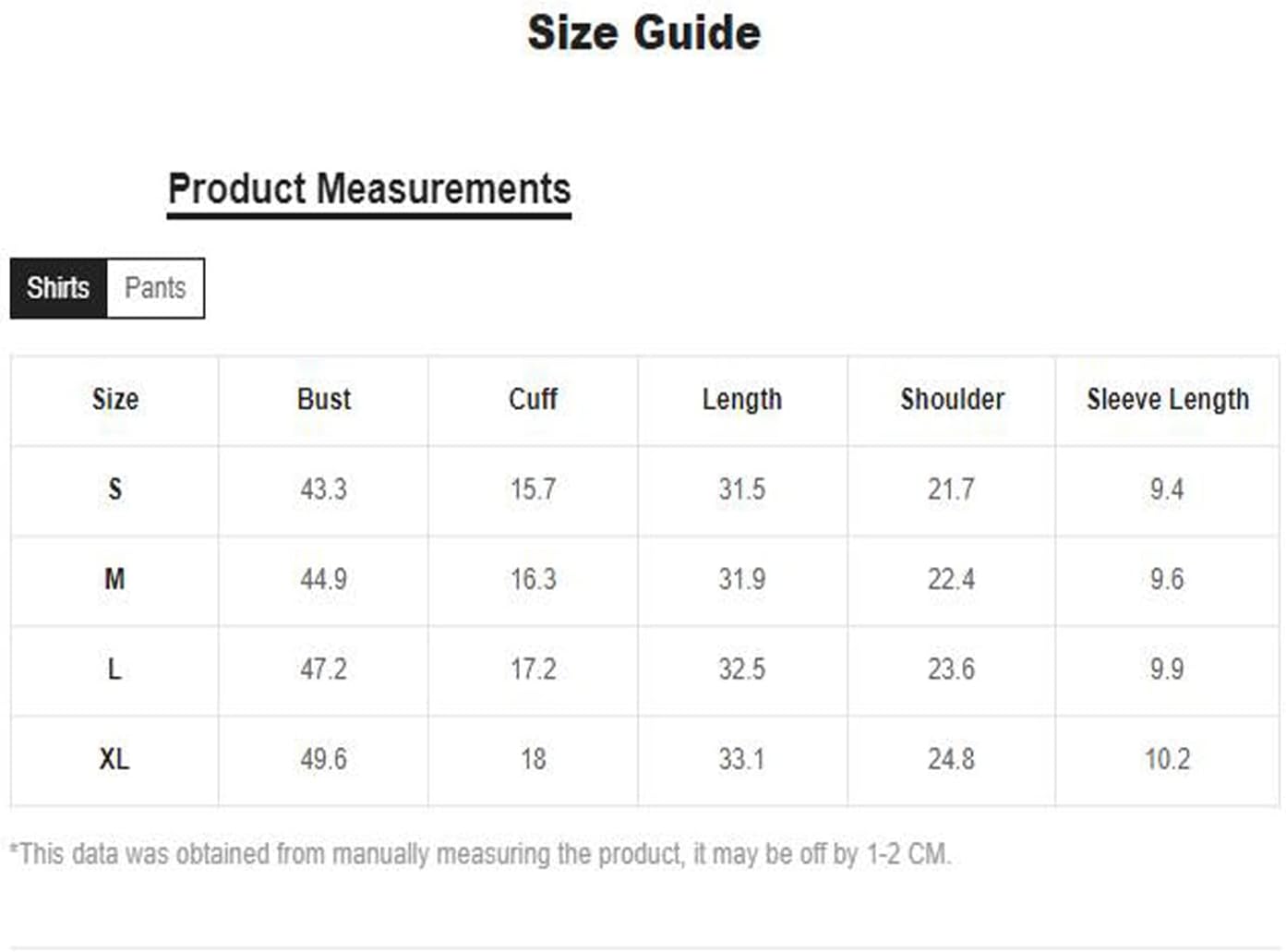Image resolution: width=1286 pixels, height=952 pixels.
Task: Select the Bust column header
Action: click(324, 399)
